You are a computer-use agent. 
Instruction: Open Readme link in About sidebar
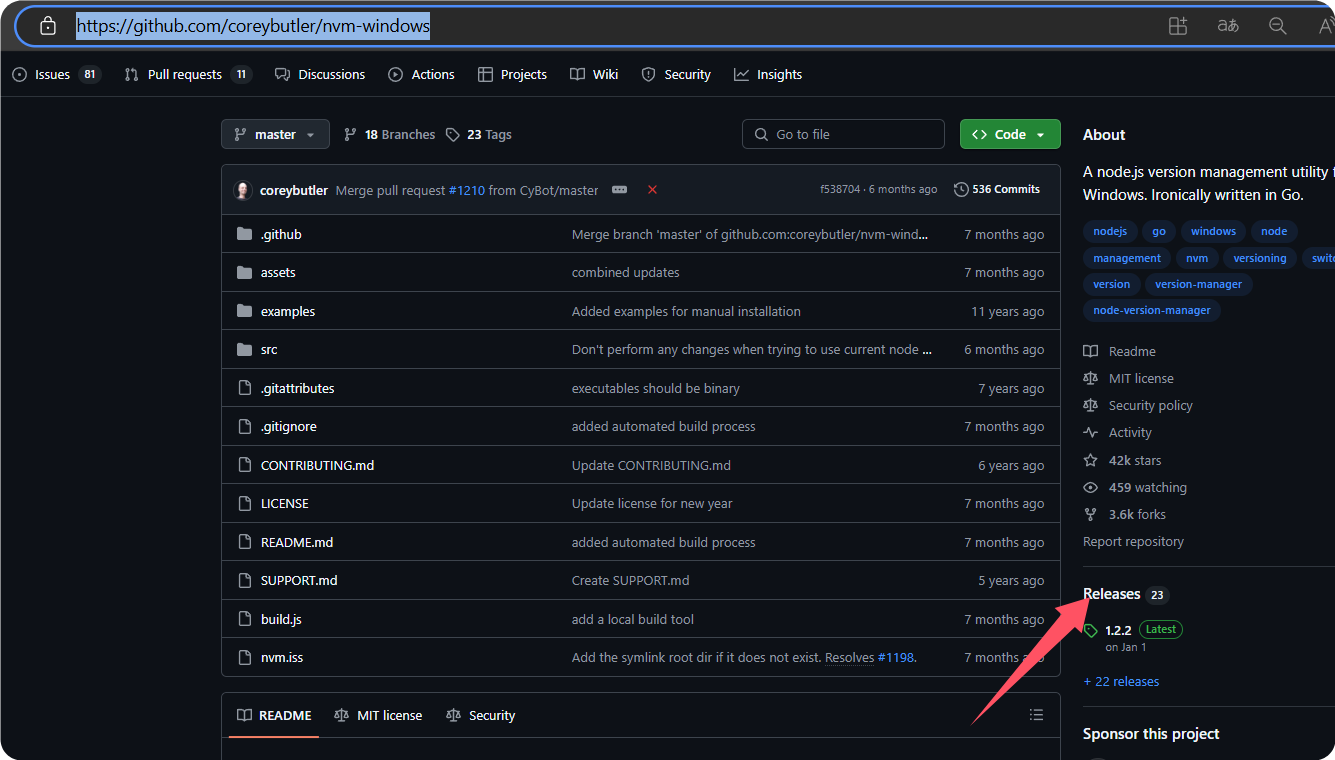pyautogui.click(x=1120, y=351)
